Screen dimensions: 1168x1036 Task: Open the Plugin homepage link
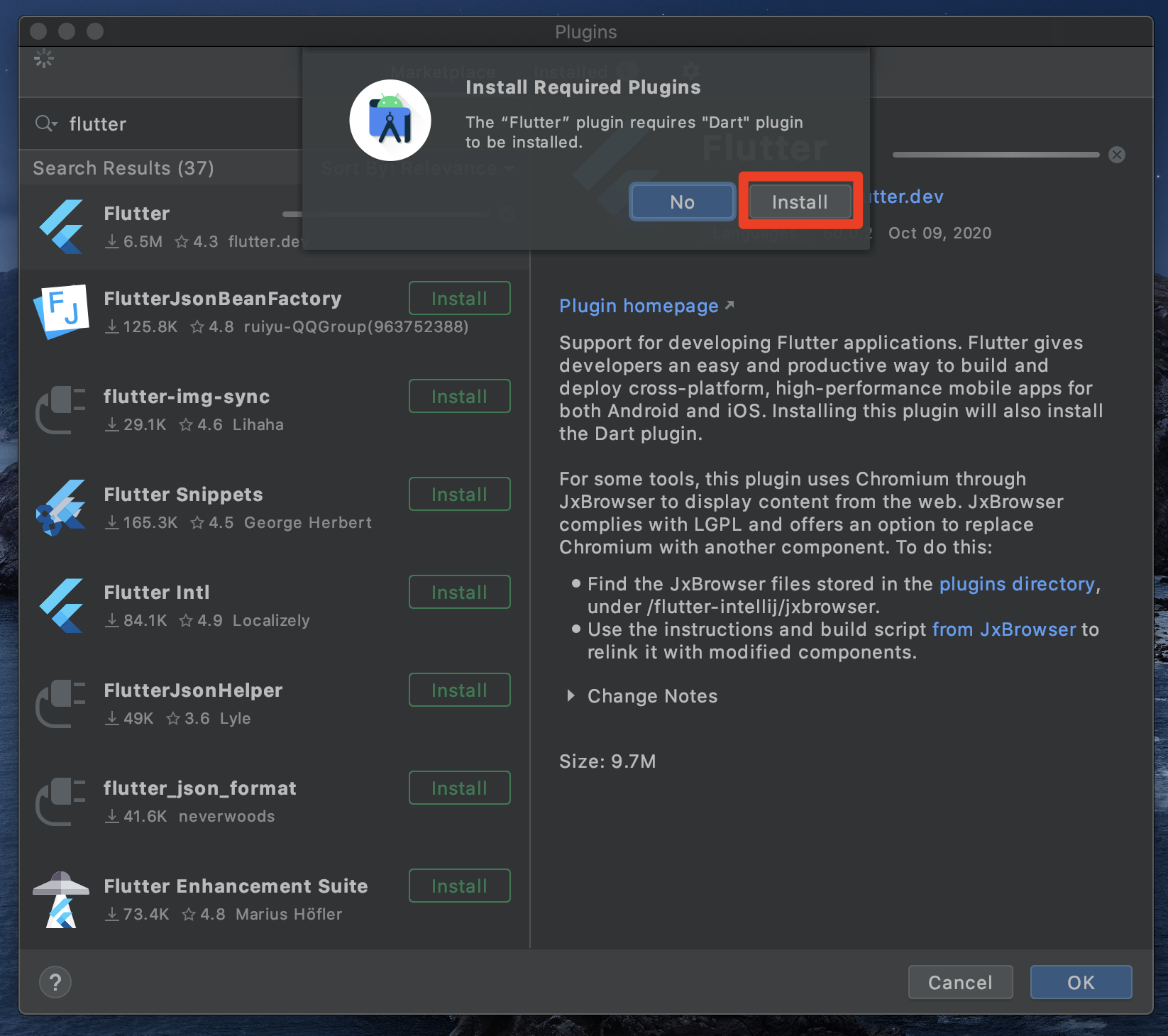(x=639, y=306)
